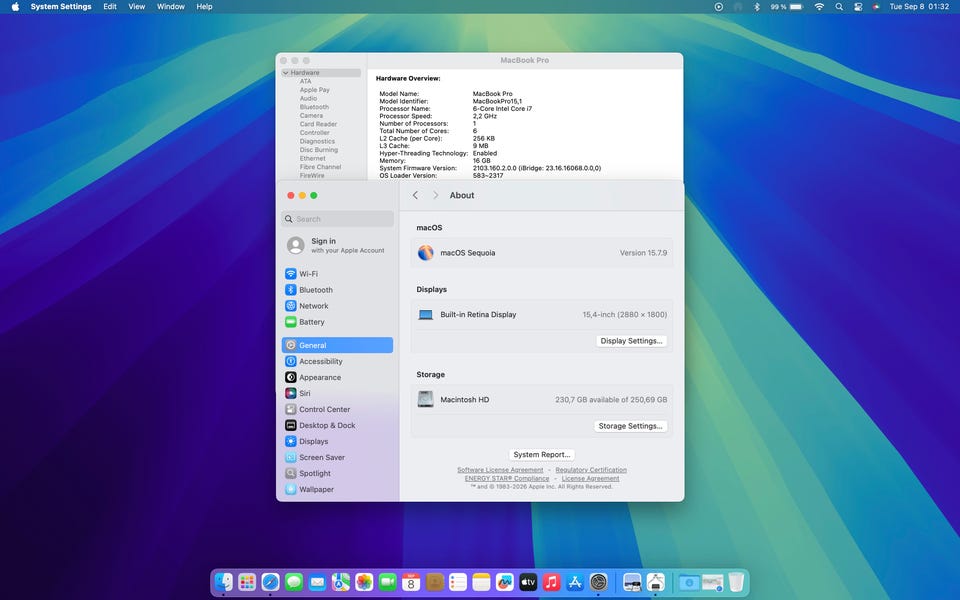Open the Edit menu
The image size is (960, 600).
coord(110,7)
